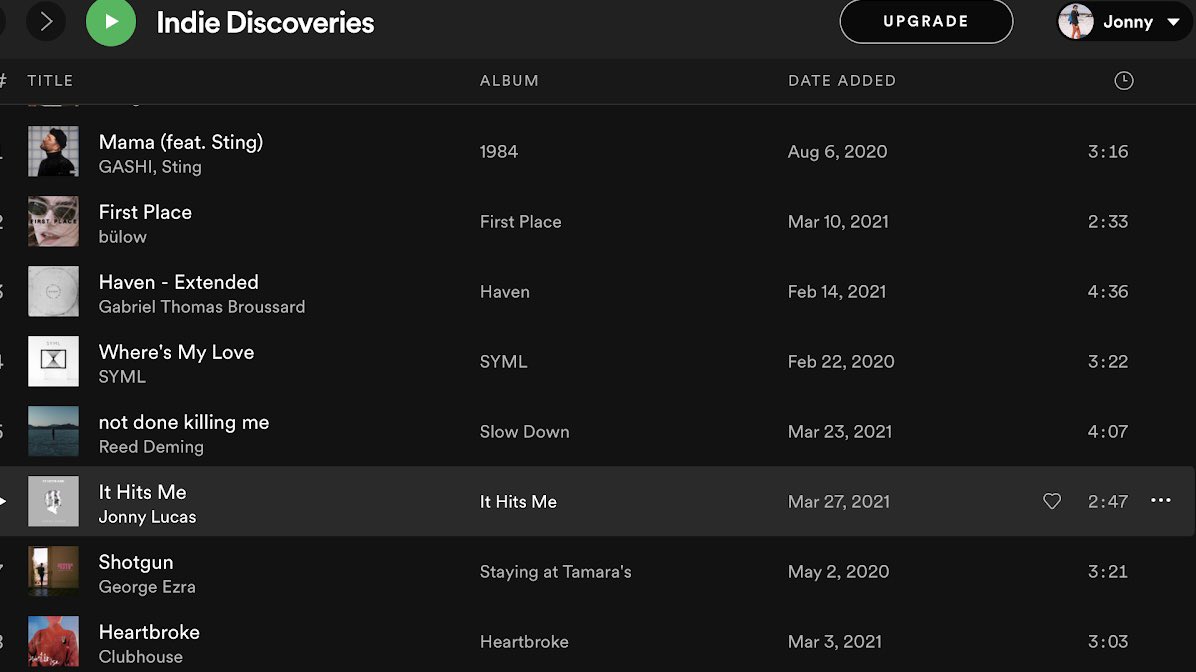The height and width of the screenshot is (672, 1196).
Task: Open First Place in album column
Action: [520, 222]
